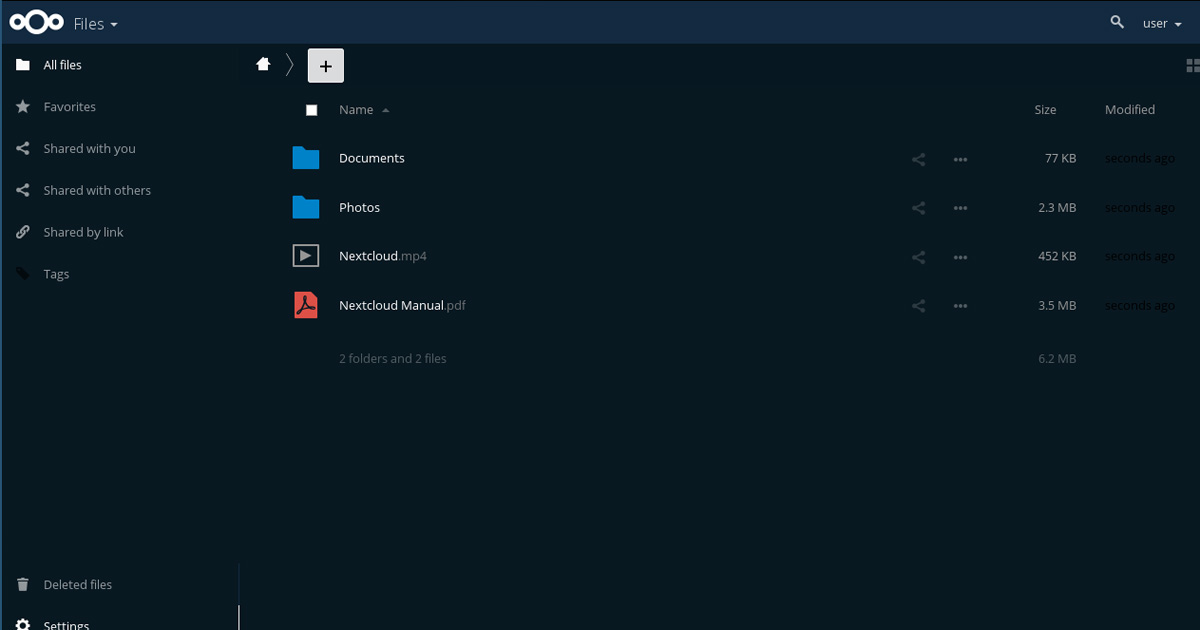Open more actions for Photos
Screen dimensions: 1200x630
coord(961,208)
